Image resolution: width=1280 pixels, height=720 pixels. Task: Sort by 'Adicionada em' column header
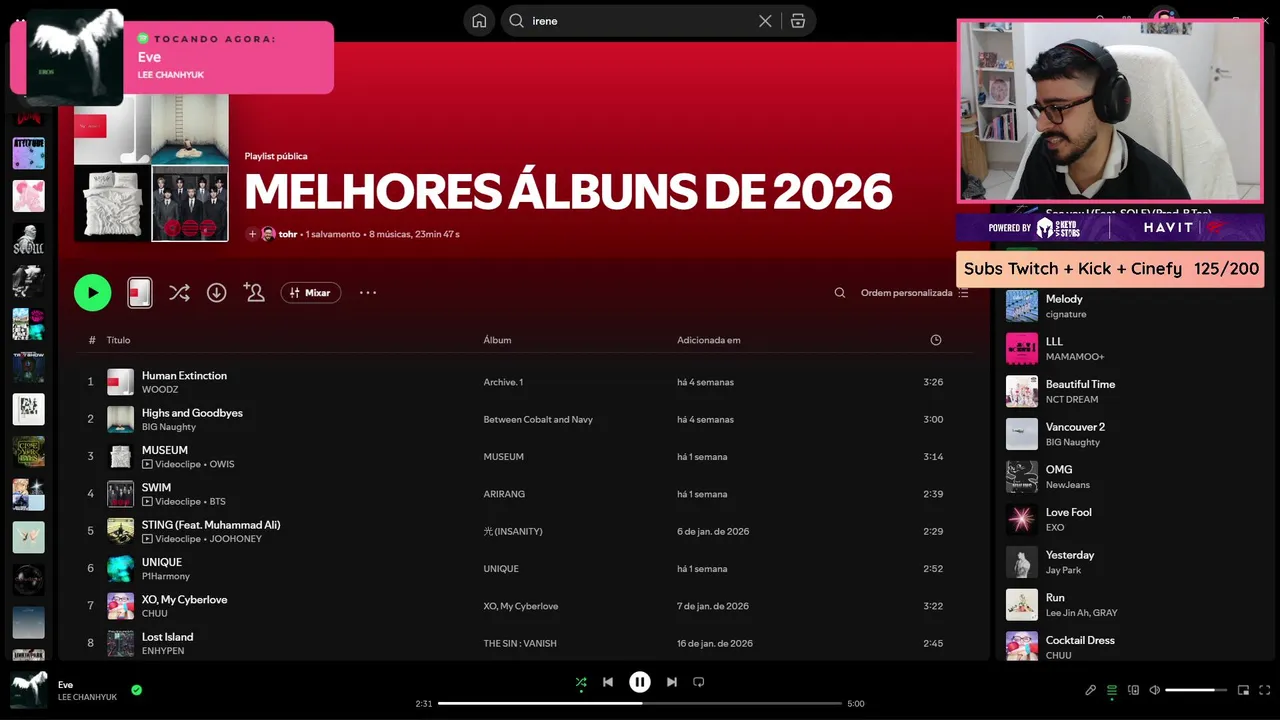pos(709,340)
